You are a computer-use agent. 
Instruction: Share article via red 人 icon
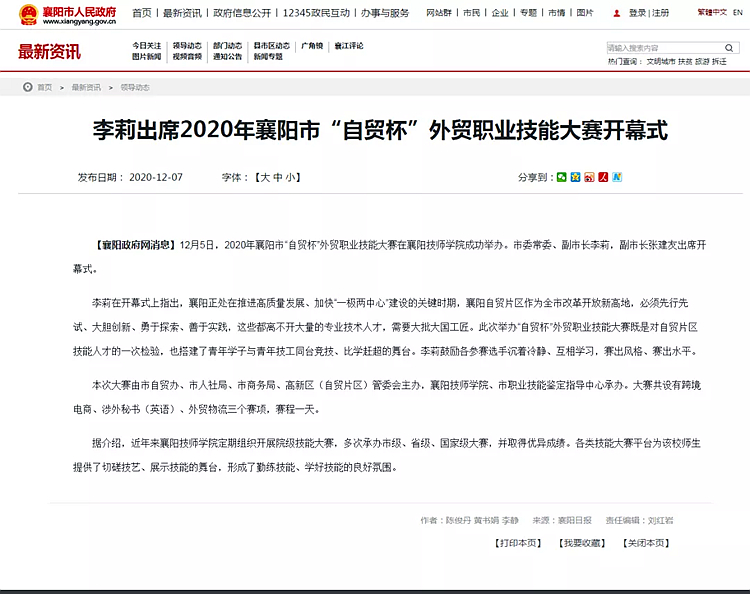pos(603,177)
